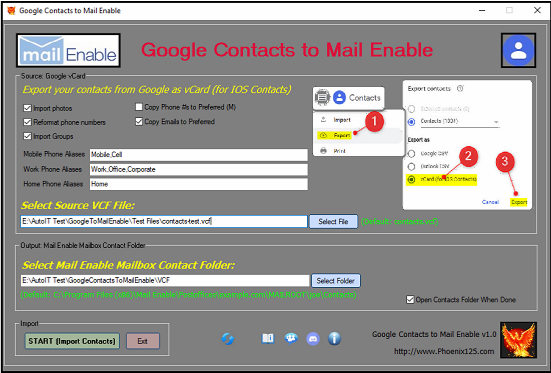The image size is (551, 373).
Task: Toggle Open Contacts Folder When Done
Action: 410,300
